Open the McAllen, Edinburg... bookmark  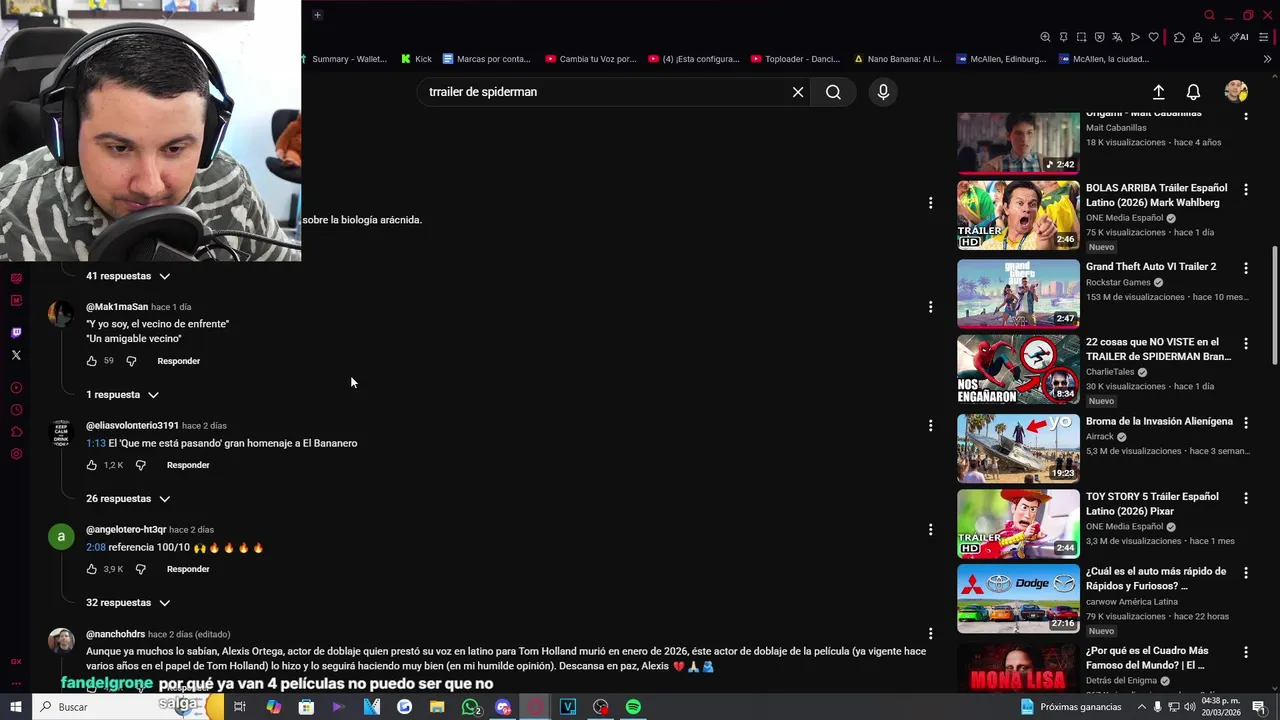point(1002,59)
